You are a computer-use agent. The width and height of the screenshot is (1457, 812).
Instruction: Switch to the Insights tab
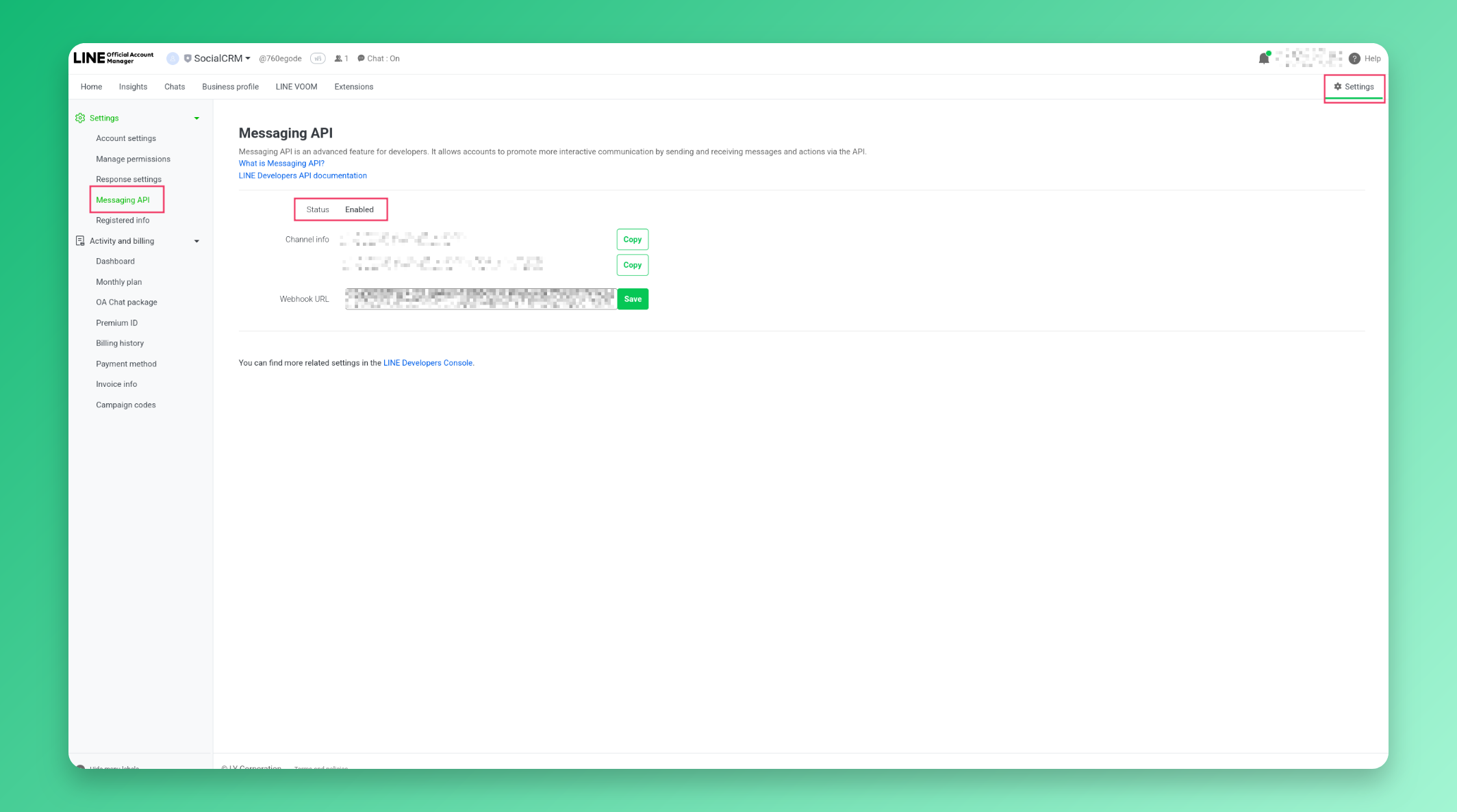[x=133, y=86]
